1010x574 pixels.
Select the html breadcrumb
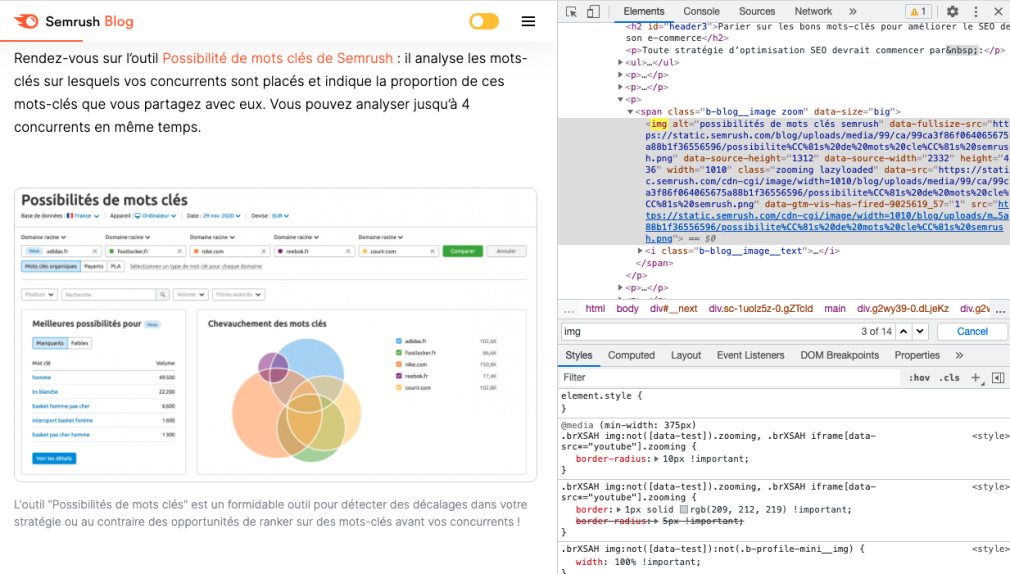(x=595, y=309)
